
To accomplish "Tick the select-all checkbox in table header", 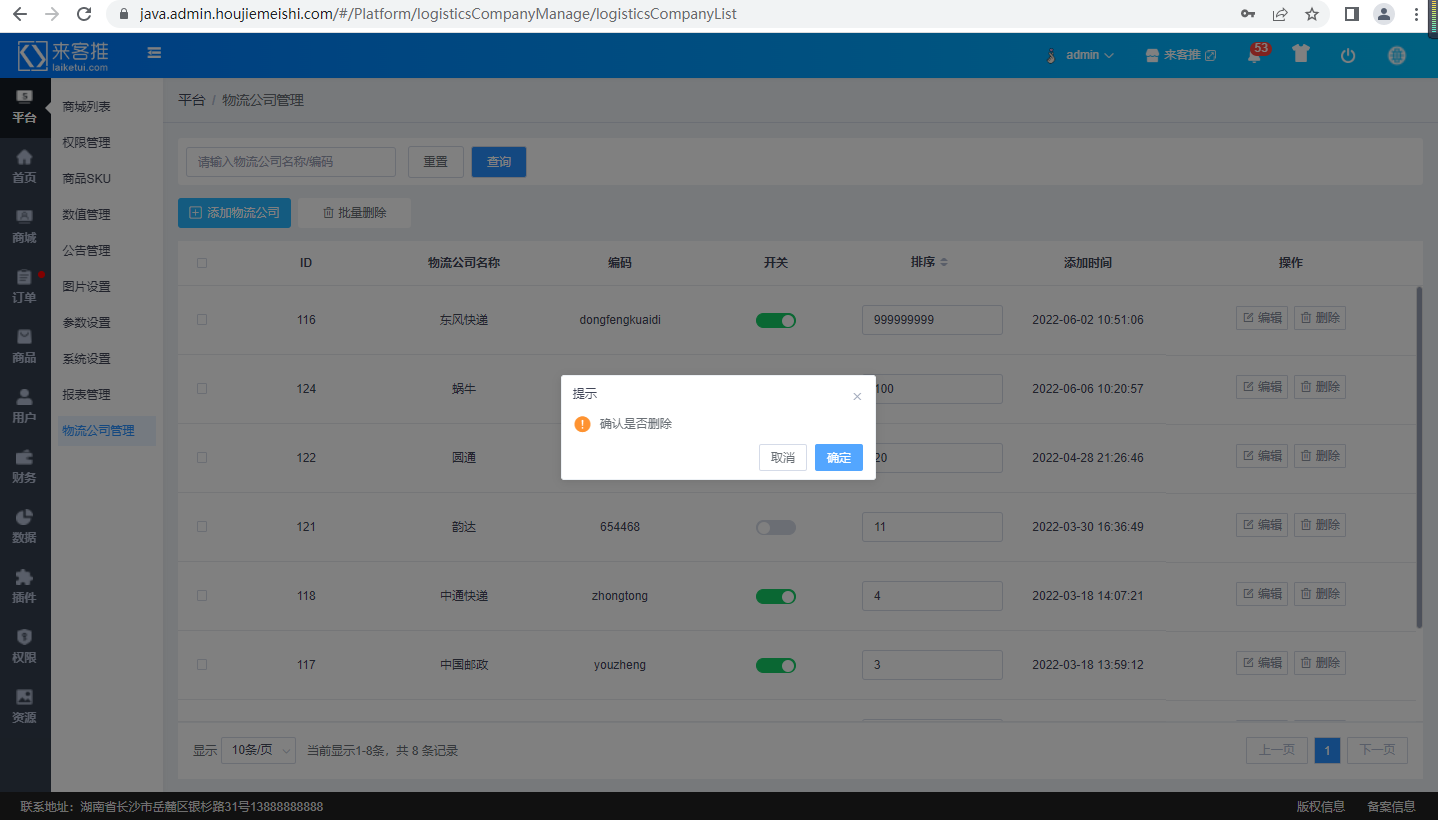I will (x=202, y=263).
